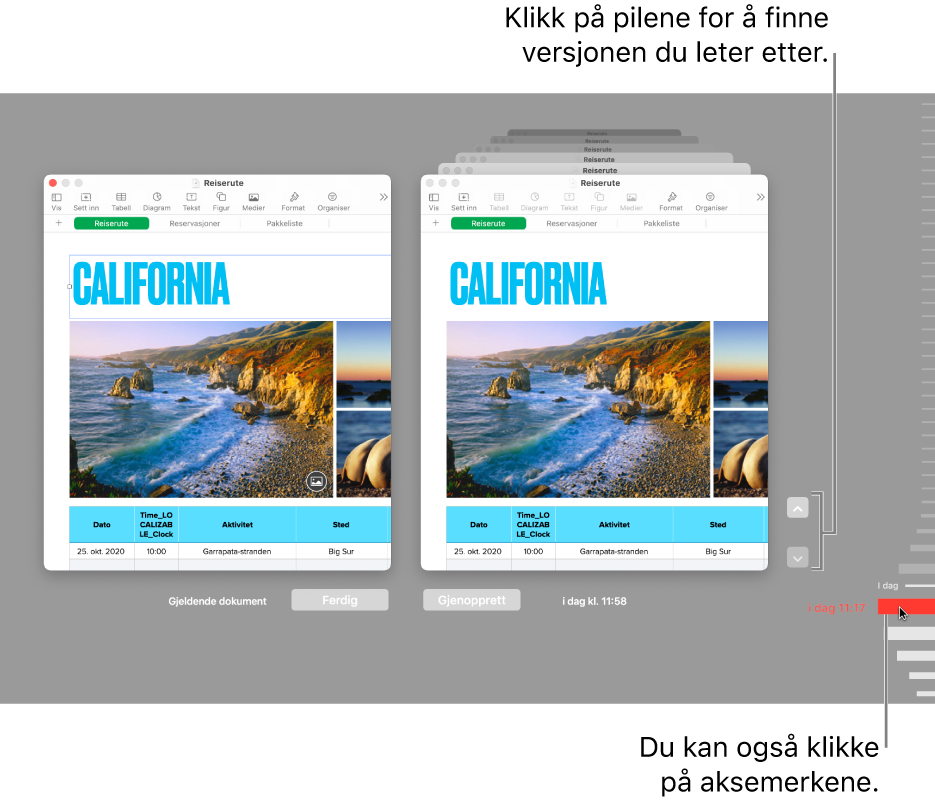This screenshot has height=809, width=935.
Task: Toggle Format sidebar in current document window
Action: click(293, 202)
